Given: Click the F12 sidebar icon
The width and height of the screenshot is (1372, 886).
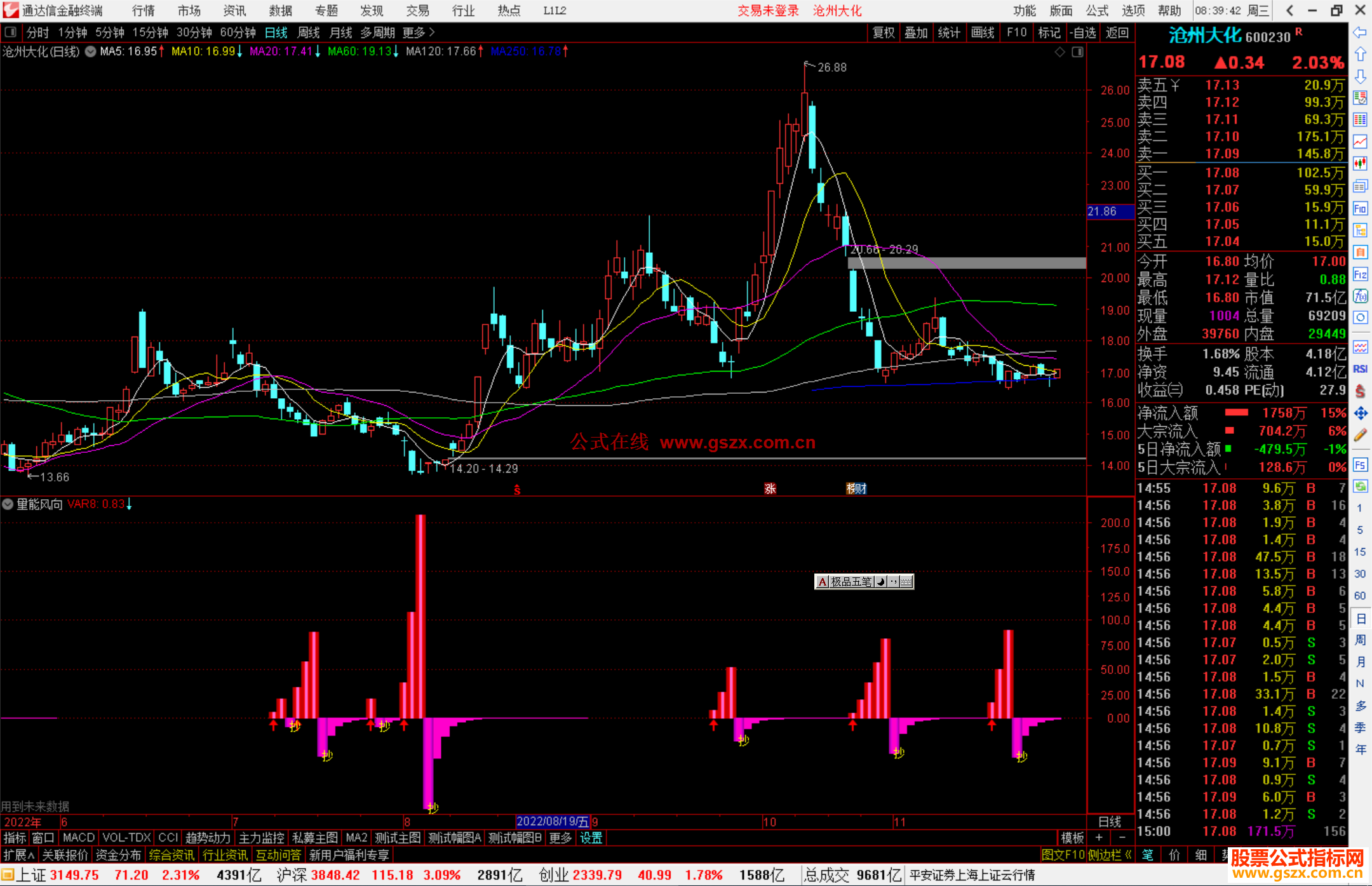Looking at the screenshot, I should pyautogui.click(x=1360, y=274).
